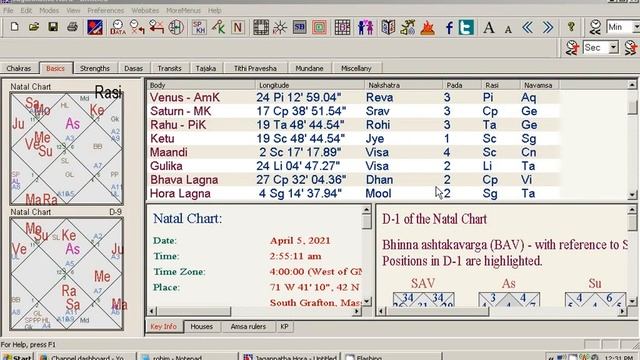Save chart using floppy disk icon
Viewport: 640px width, 360px height.
(53, 27)
